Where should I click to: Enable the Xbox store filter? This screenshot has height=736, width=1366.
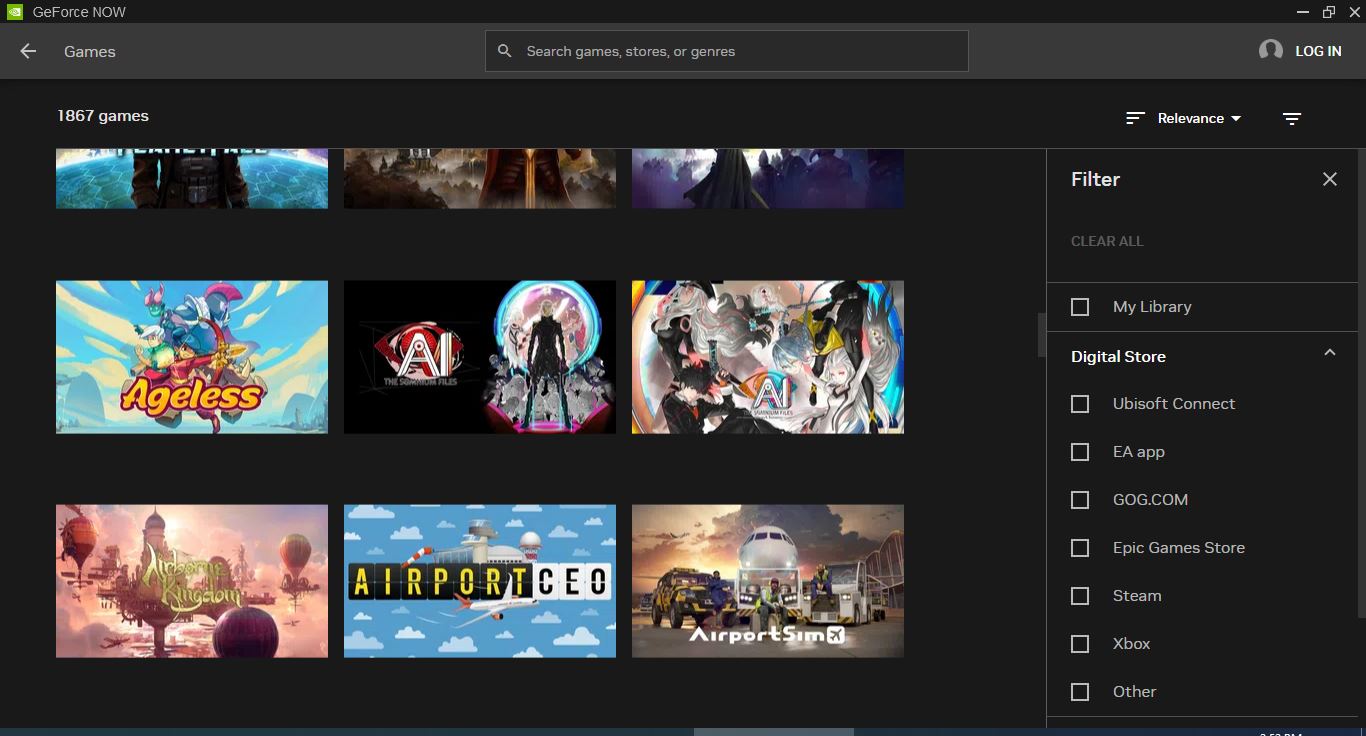click(1080, 644)
